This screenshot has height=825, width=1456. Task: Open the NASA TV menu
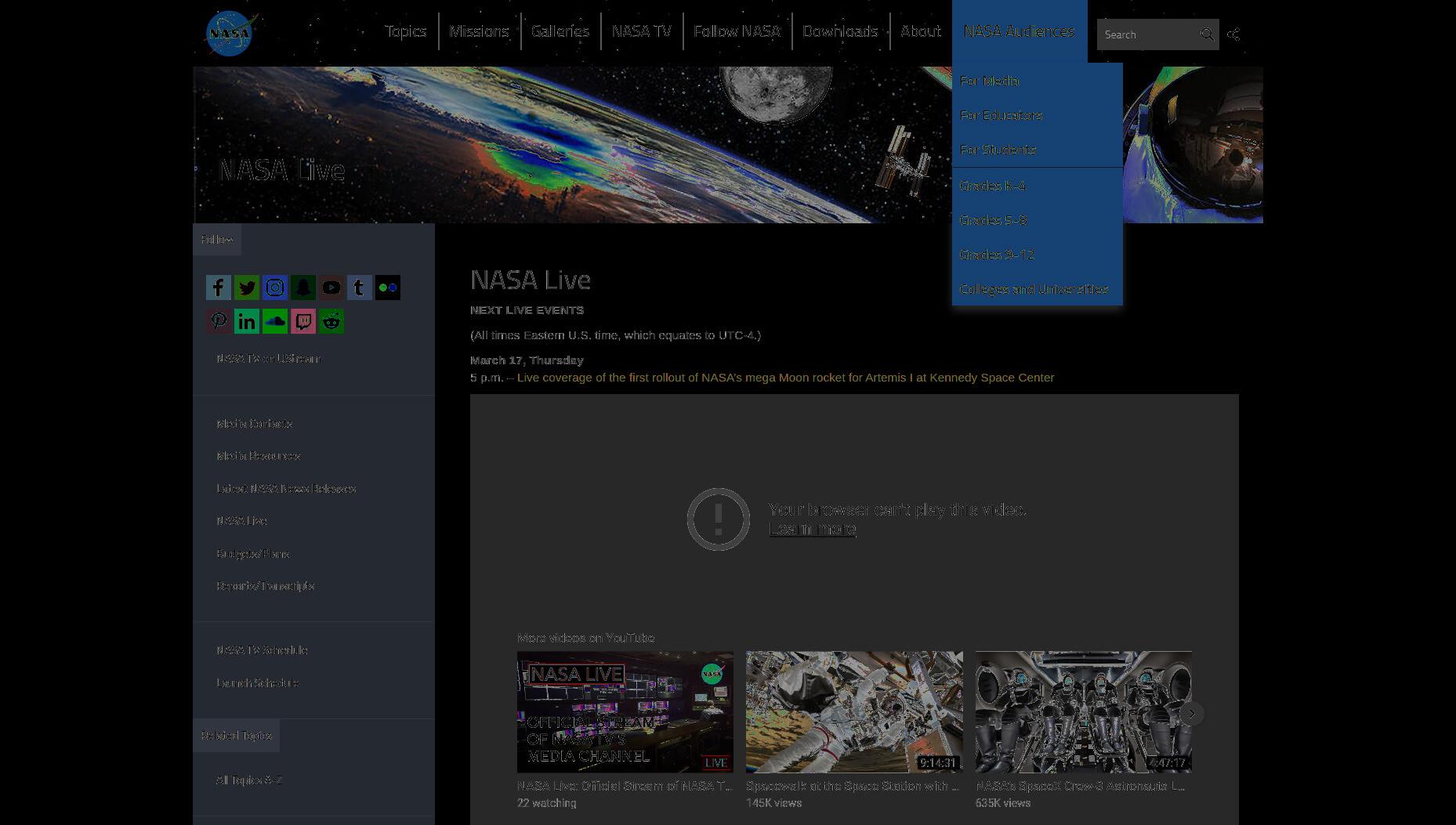tap(641, 31)
